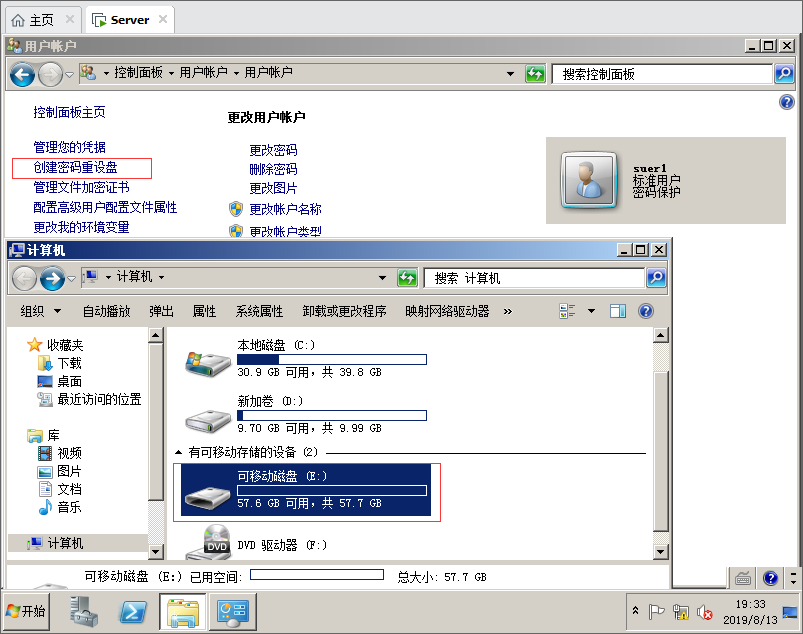Click the change password link
Screen dimensions: 803x634
[273, 150]
